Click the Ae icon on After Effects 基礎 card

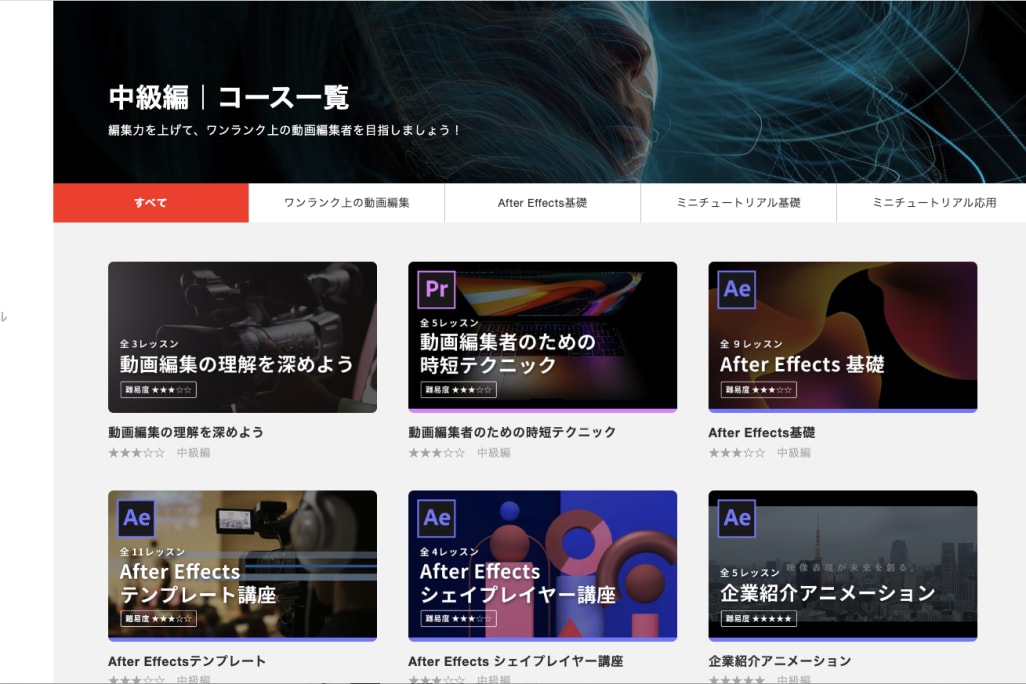pyautogui.click(x=737, y=290)
